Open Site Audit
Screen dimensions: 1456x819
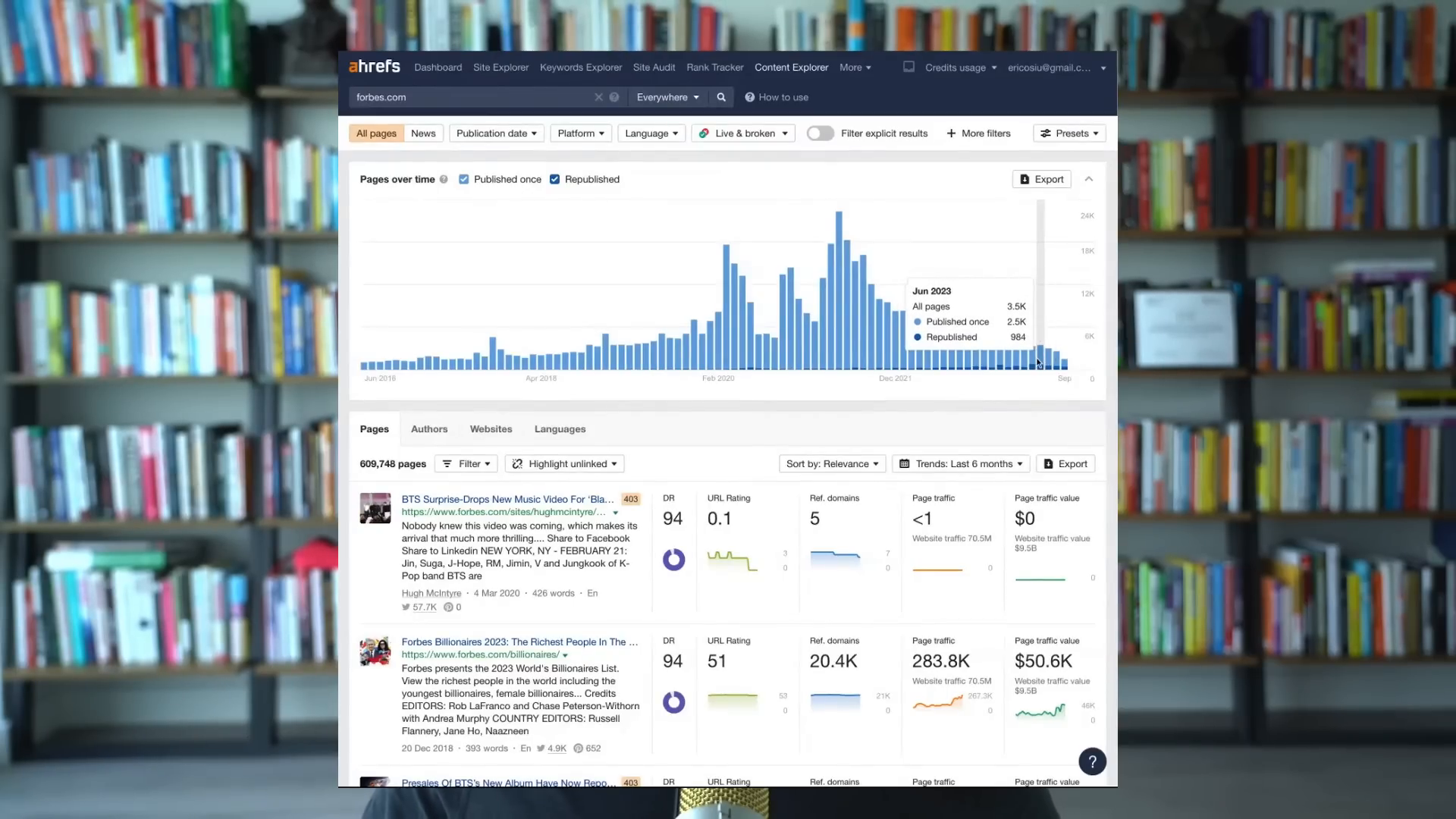(654, 67)
